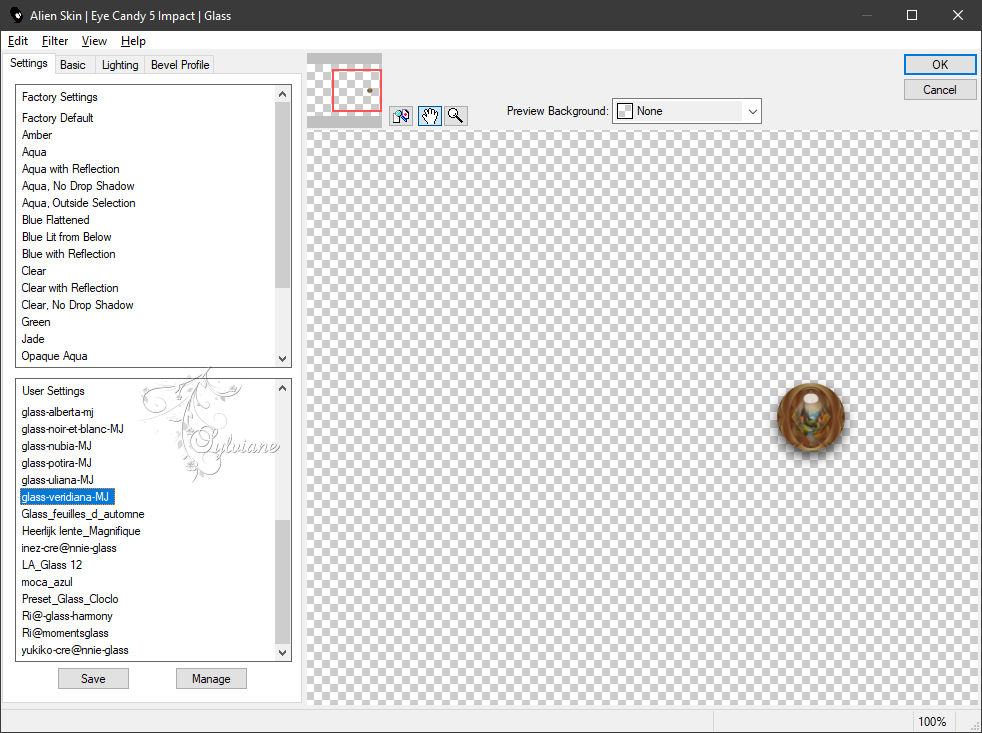Select Ri@momentsglass user setting

coord(65,633)
